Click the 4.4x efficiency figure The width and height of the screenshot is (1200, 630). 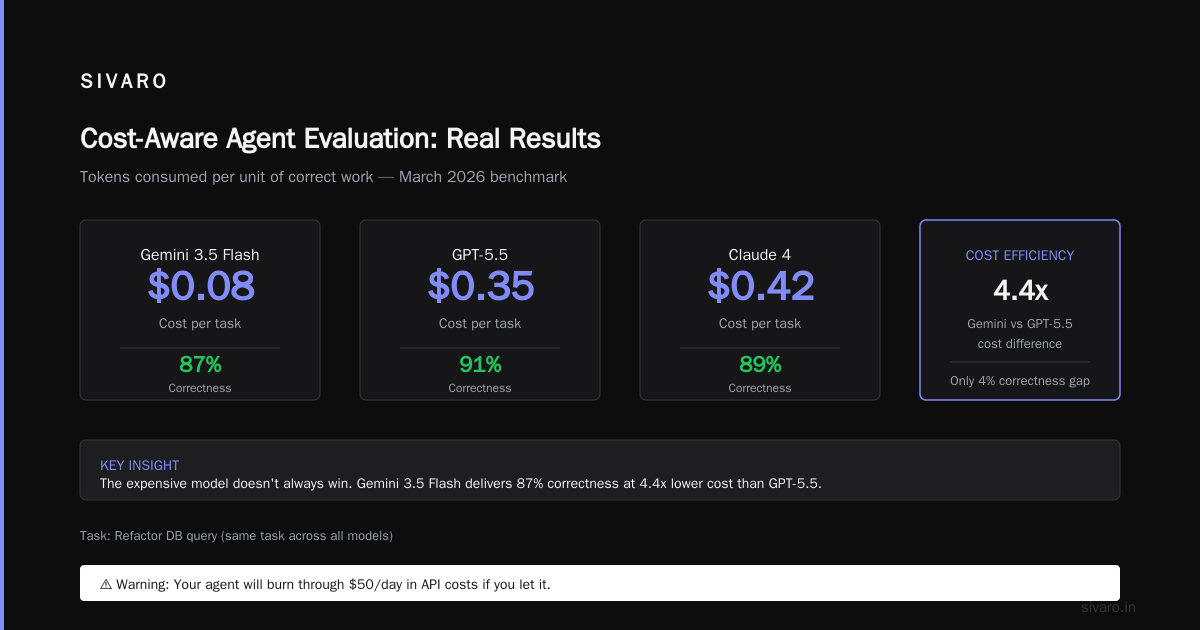(1020, 291)
